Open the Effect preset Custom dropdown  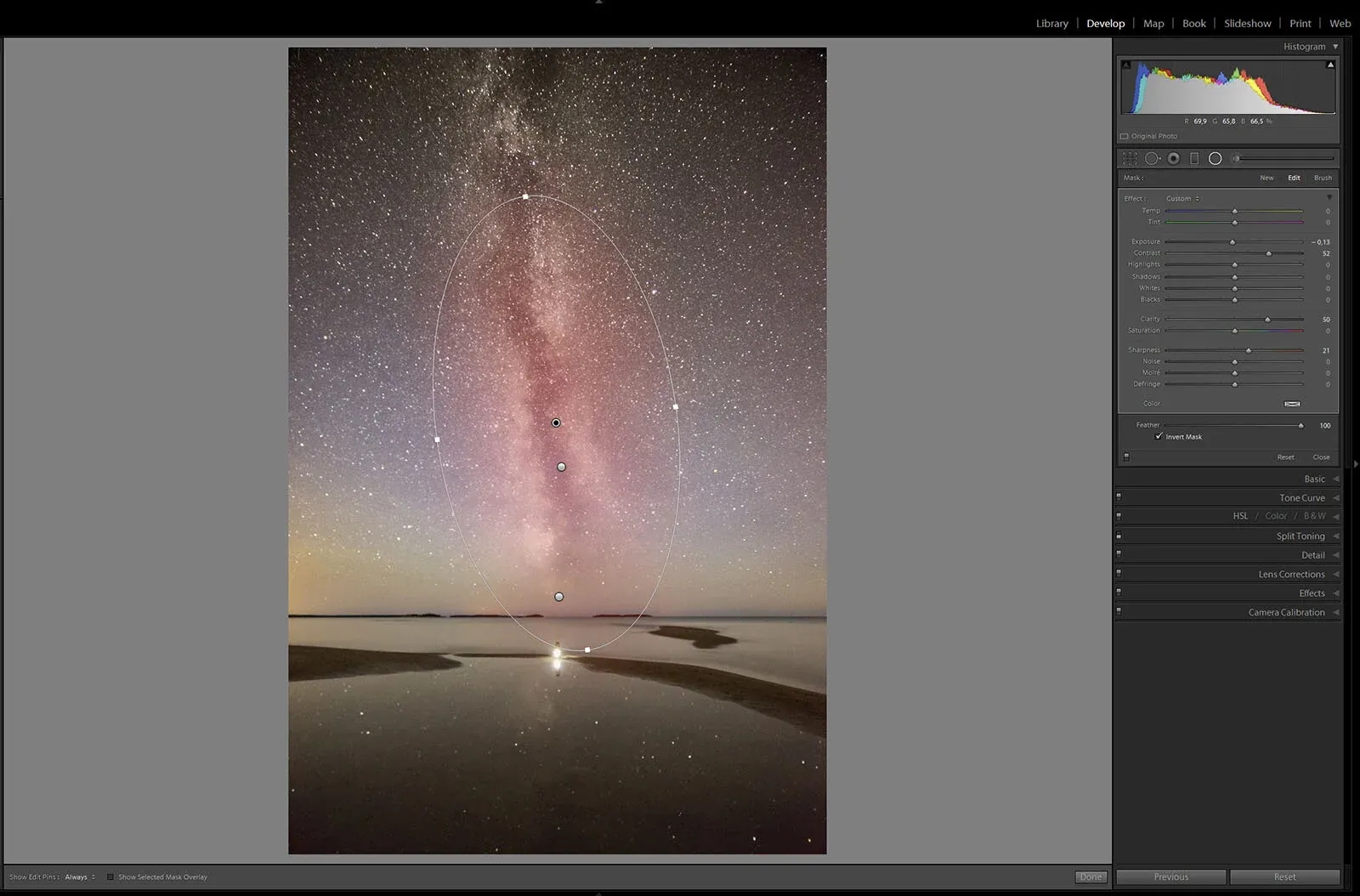tap(1182, 199)
